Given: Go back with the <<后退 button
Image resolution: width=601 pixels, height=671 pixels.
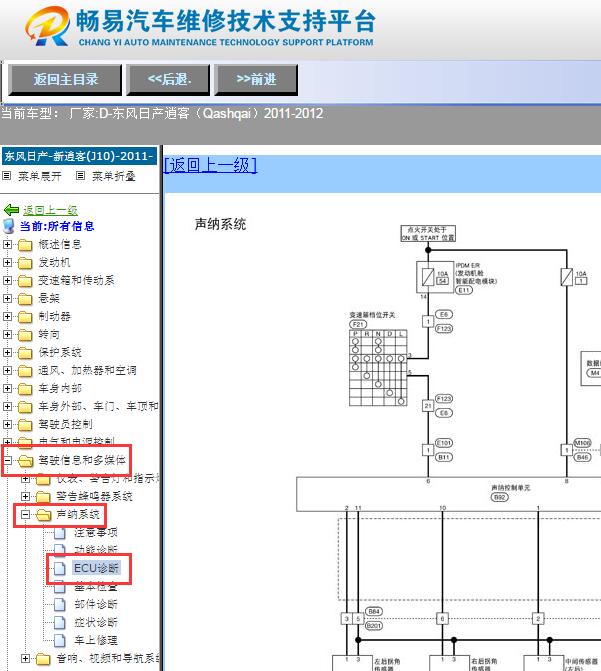Looking at the screenshot, I should tap(168, 80).
